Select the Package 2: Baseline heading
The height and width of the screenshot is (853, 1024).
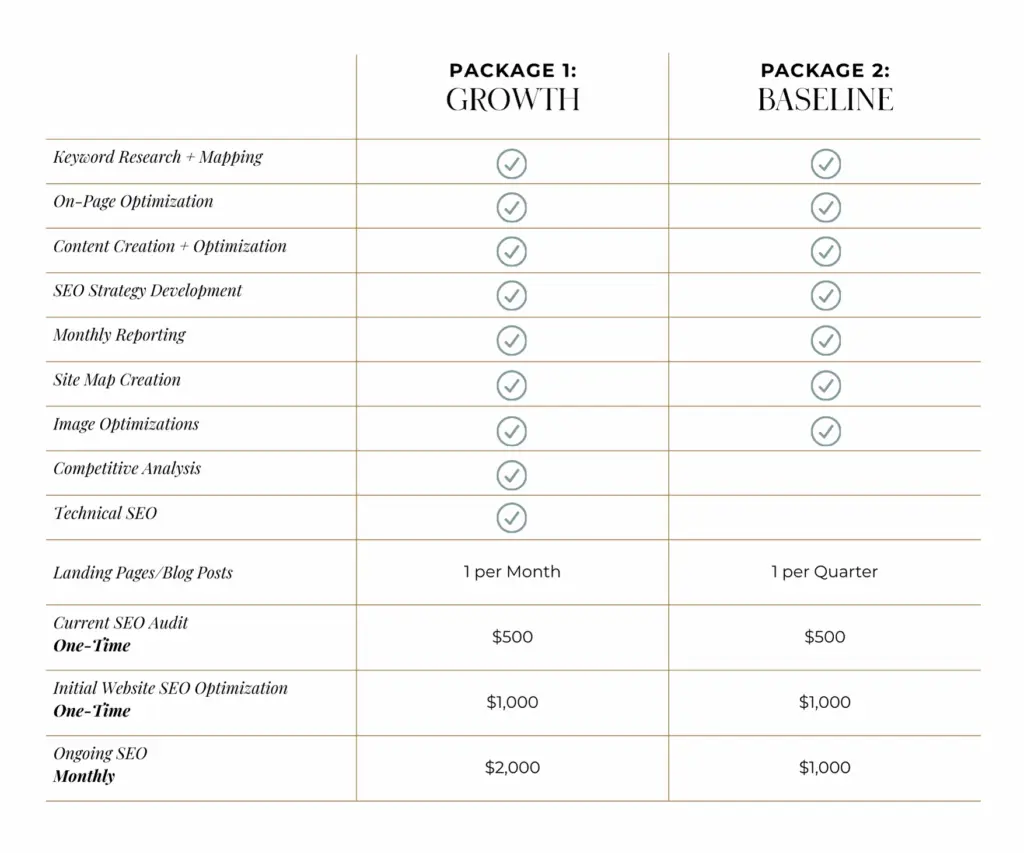point(825,87)
